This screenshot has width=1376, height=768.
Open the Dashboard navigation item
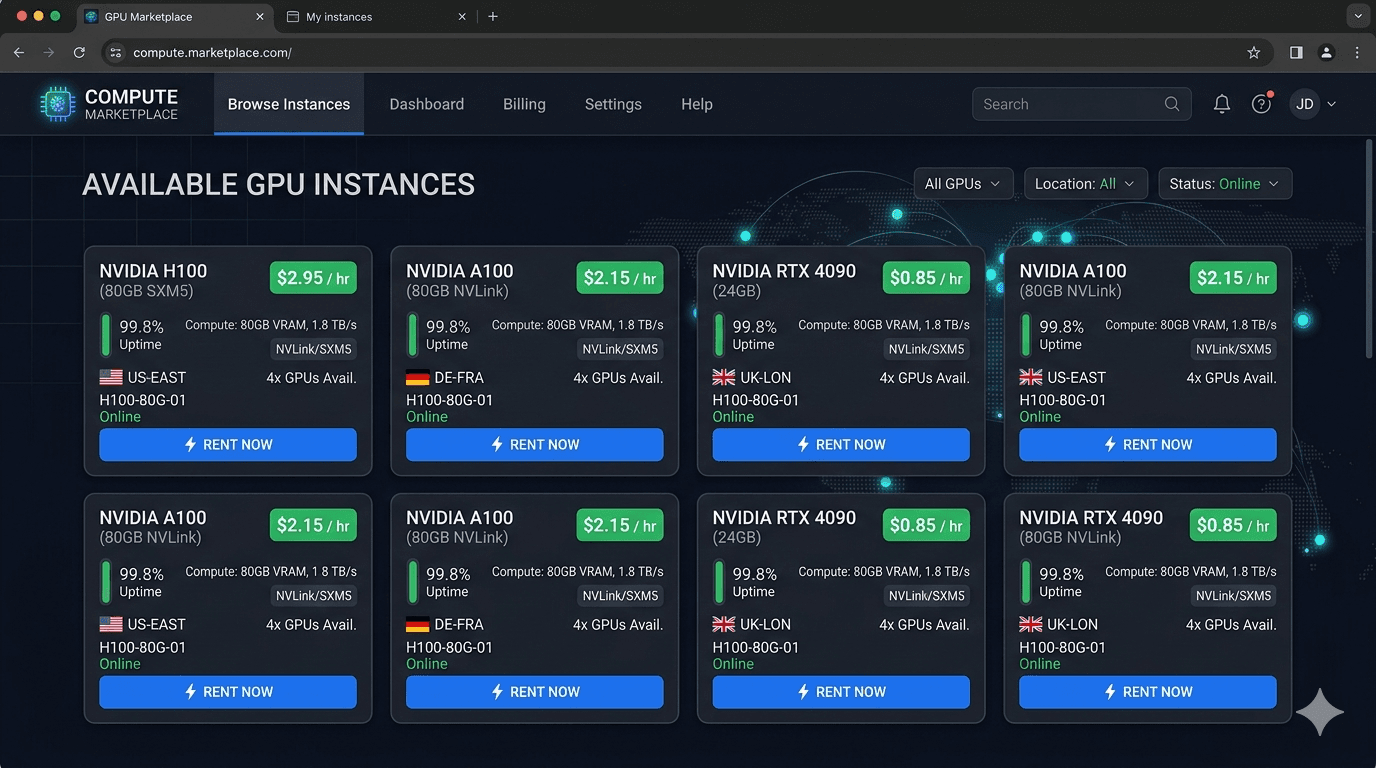[x=426, y=103]
